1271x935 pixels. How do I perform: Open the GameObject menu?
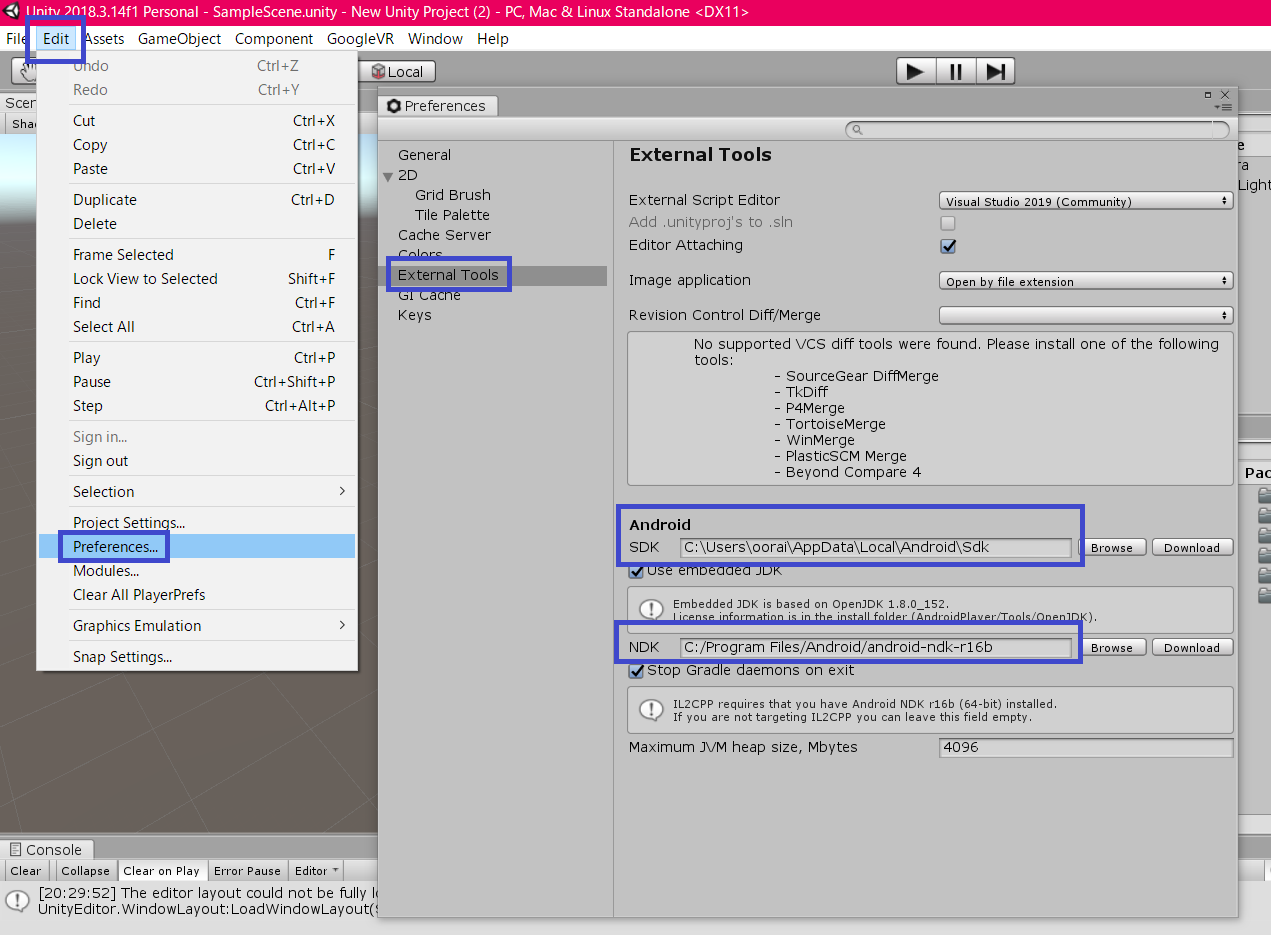(180, 39)
